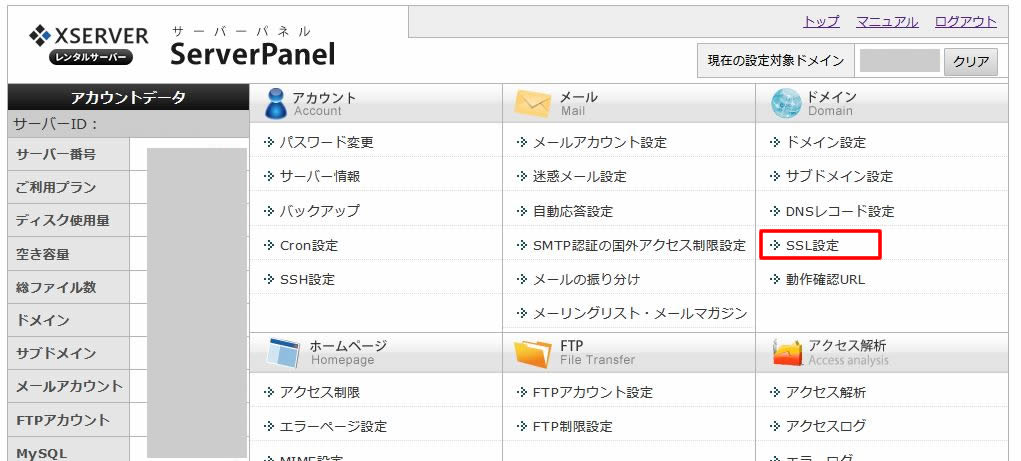Click the Mail envelope icon

coord(533,104)
